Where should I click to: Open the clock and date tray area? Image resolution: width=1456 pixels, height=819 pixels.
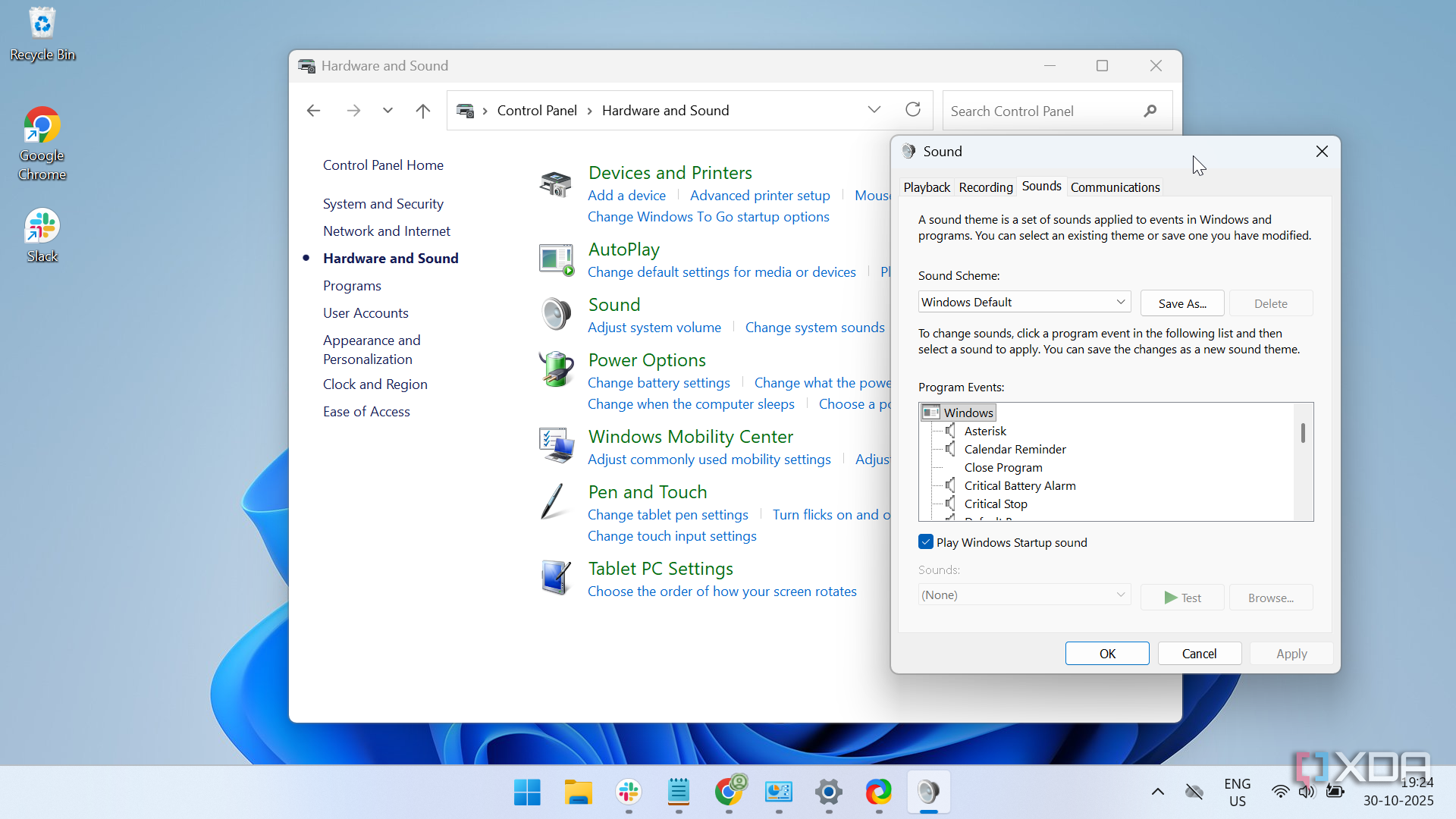[x=1398, y=792]
